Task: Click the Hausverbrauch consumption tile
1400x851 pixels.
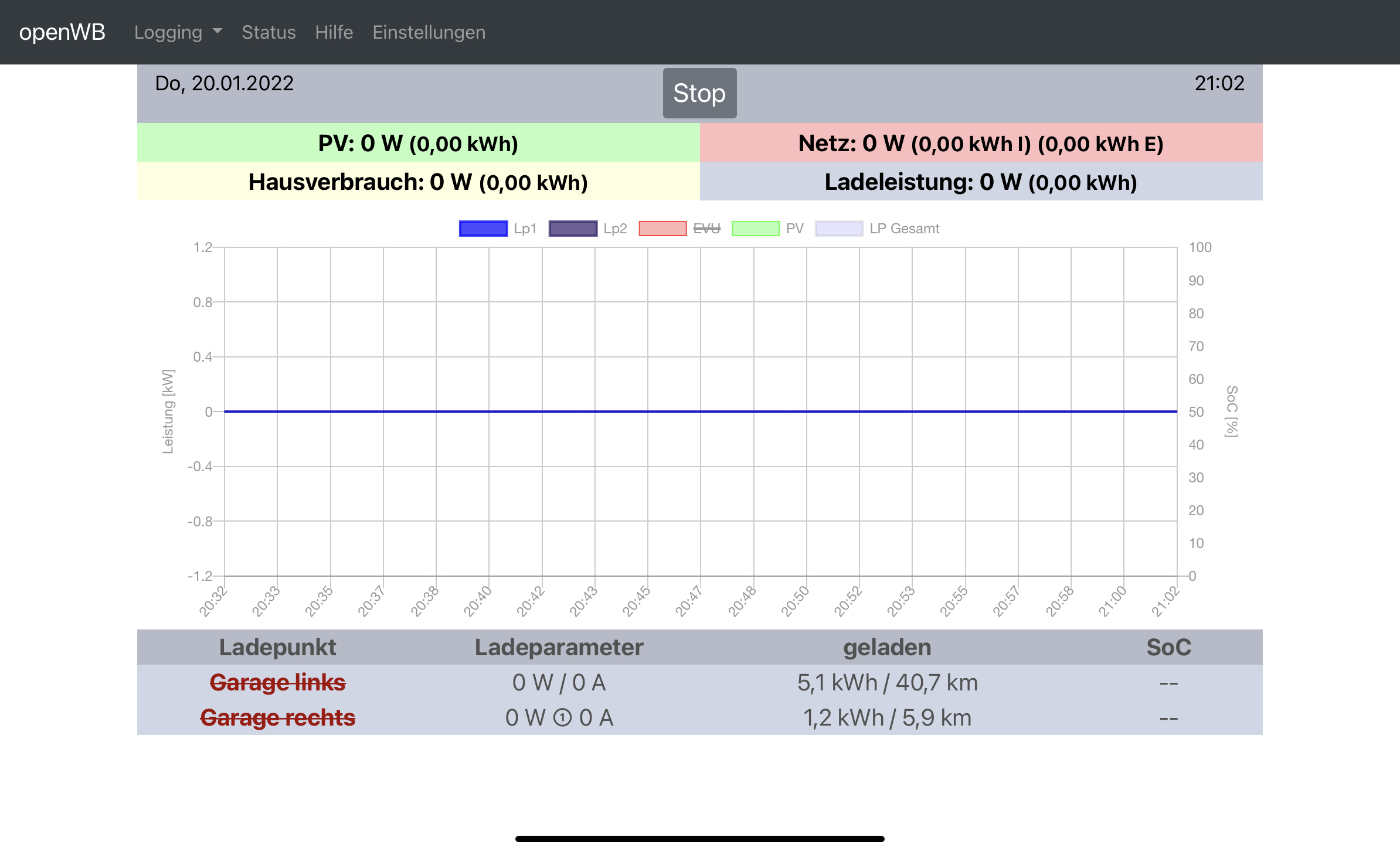Action: coord(418,182)
